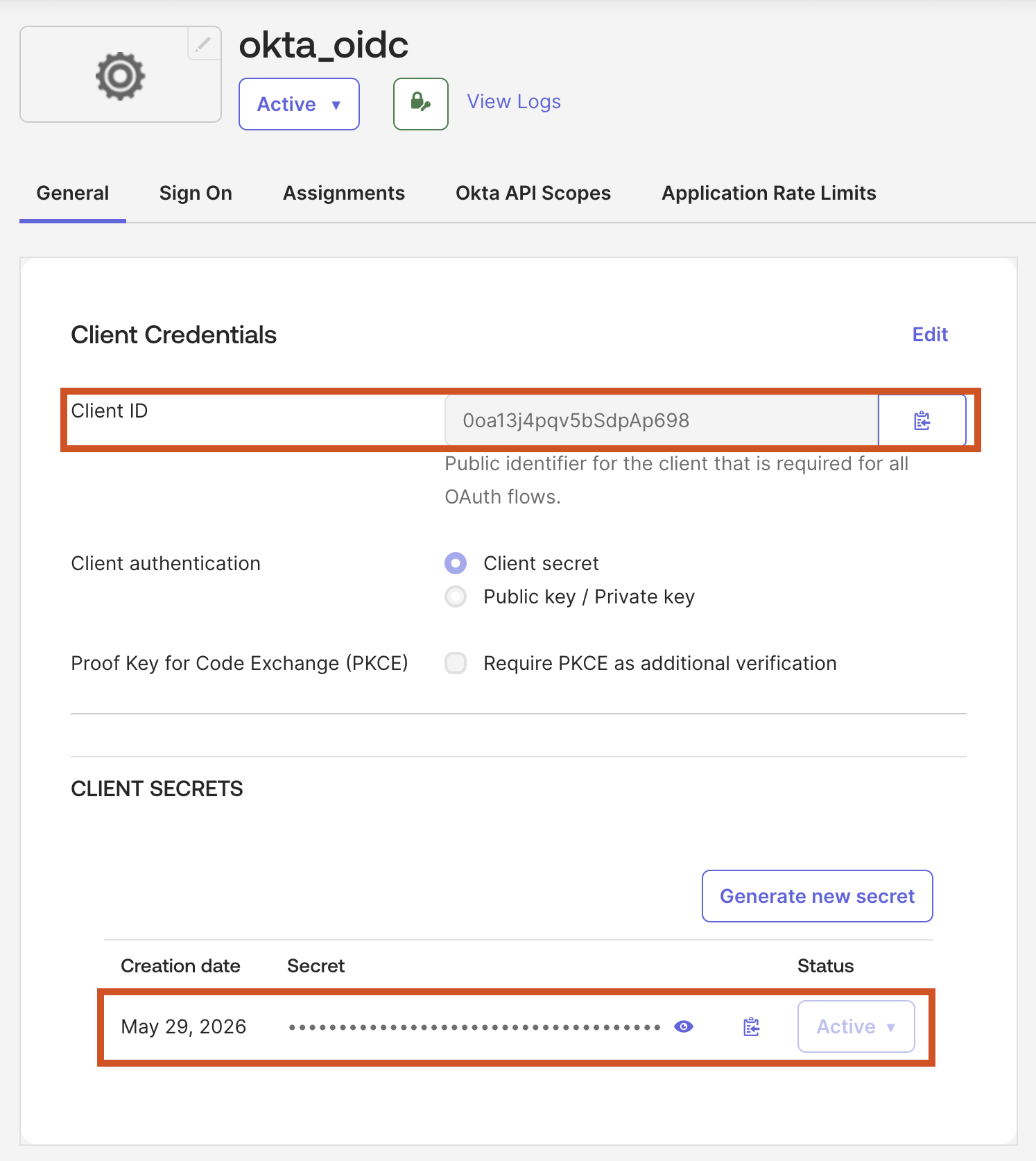Open View Logs link
The height and width of the screenshot is (1161, 1036).
[x=514, y=102]
